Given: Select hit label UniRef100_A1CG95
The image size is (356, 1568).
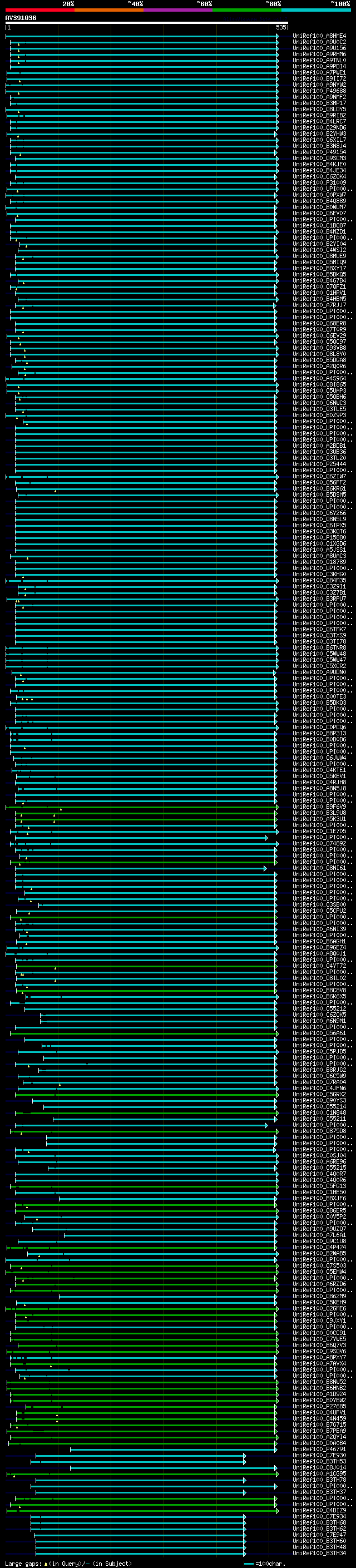Looking at the screenshot, I should tap(319, 1473).
